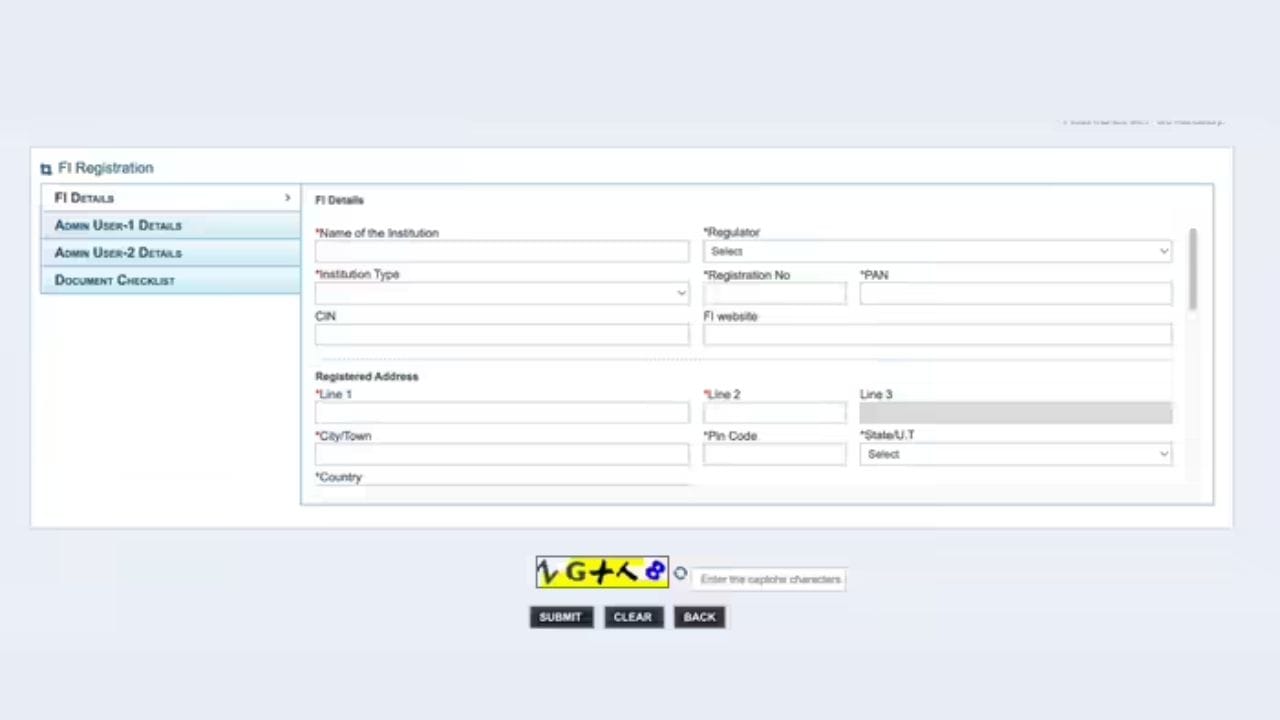Open the Admin User-2 Details tab
Image resolution: width=1280 pixels, height=720 pixels.
coord(170,253)
